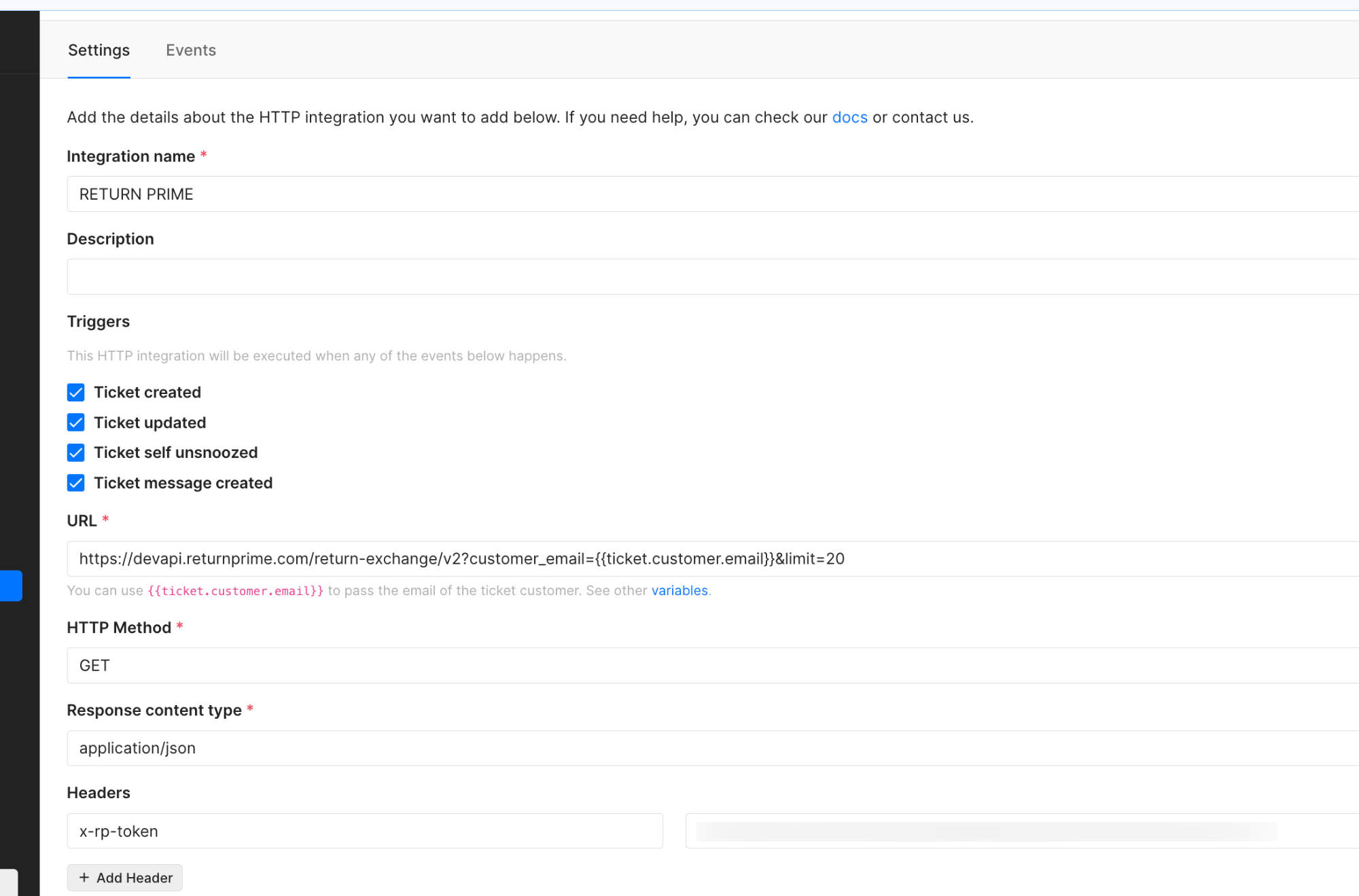Toggle the Ticket updated checkbox
The width and height of the screenshot is (1359, 896).
point(76,423)
